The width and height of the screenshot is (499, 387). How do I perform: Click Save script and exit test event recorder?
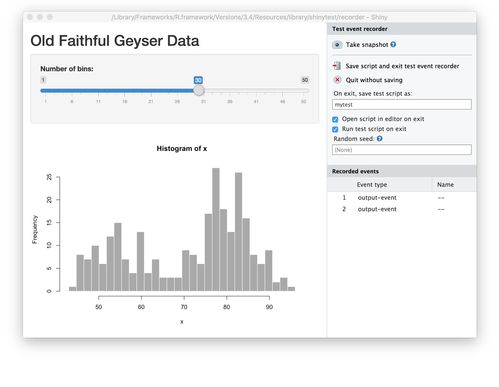(x=402, y=66)
